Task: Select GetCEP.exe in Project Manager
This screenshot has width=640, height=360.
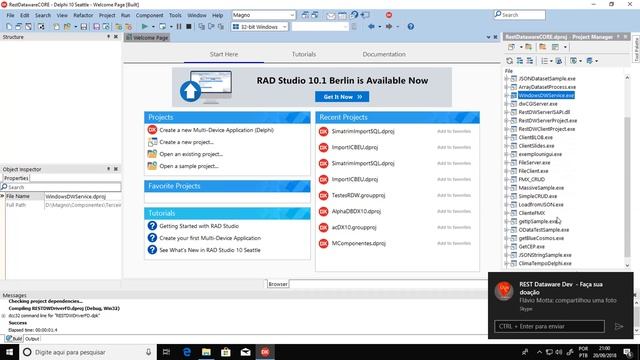Action: [x=531, y=247]
